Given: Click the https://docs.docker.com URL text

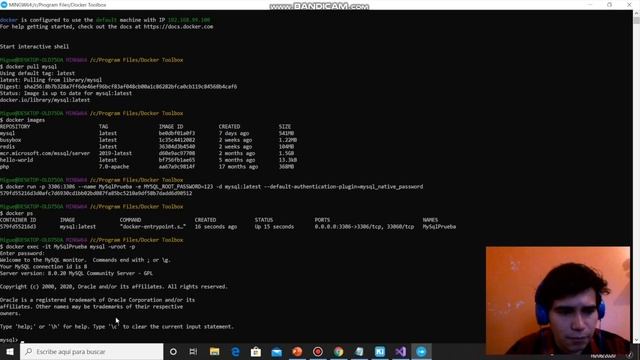Looking at the screenshot, I should [x=178, y=27].
